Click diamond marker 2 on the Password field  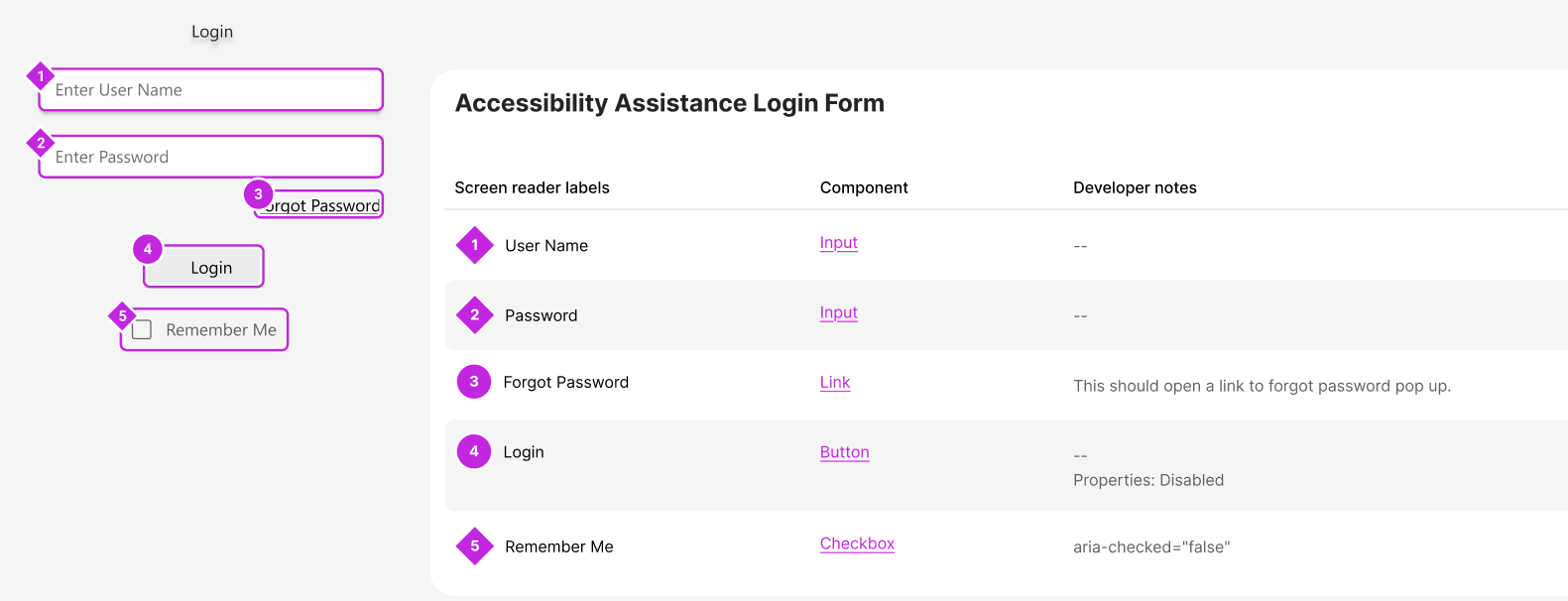[x=41, y=143]
